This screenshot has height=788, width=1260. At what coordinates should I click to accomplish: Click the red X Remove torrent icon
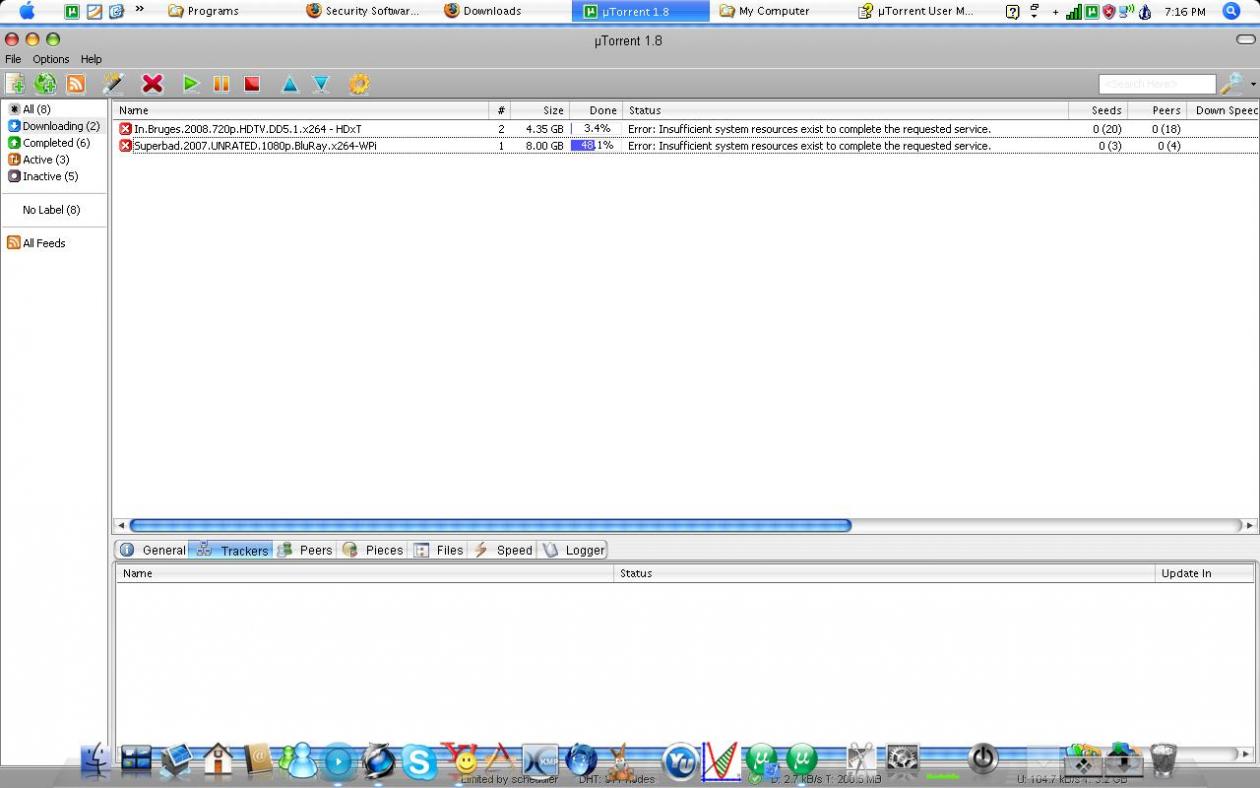[x=152, y=84]
